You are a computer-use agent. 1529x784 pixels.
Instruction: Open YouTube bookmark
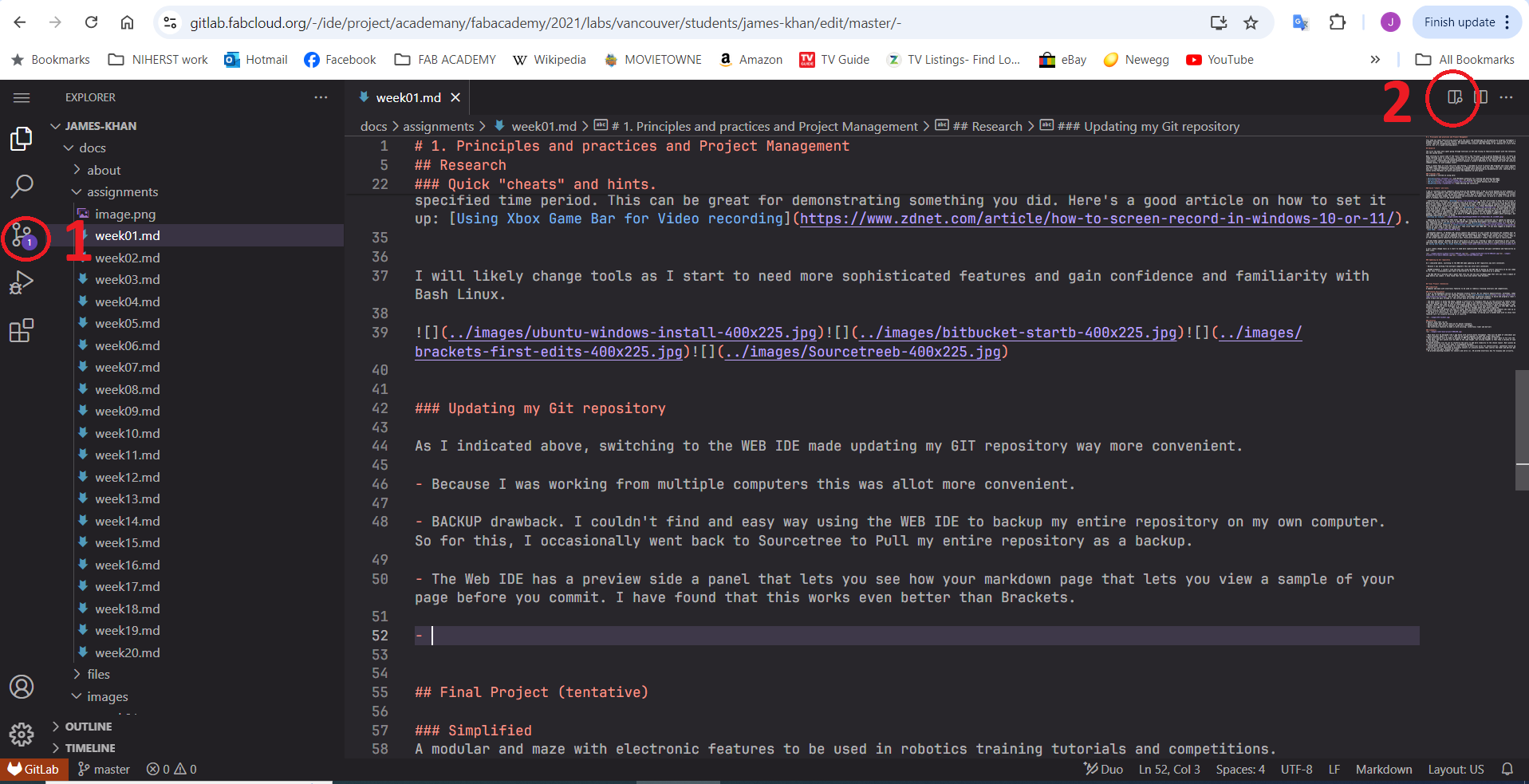pyautogui.click(x=1220, y=60)
